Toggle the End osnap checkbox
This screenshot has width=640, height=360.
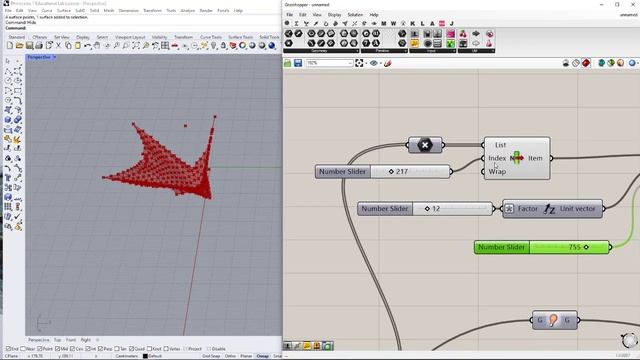(8, 349)
